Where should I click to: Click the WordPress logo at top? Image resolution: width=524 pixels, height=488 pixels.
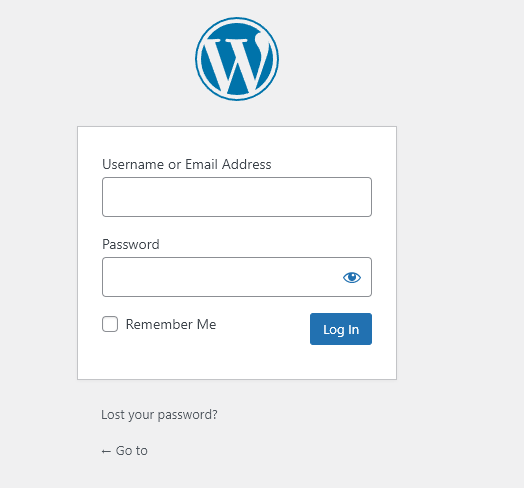coord(237,59)
